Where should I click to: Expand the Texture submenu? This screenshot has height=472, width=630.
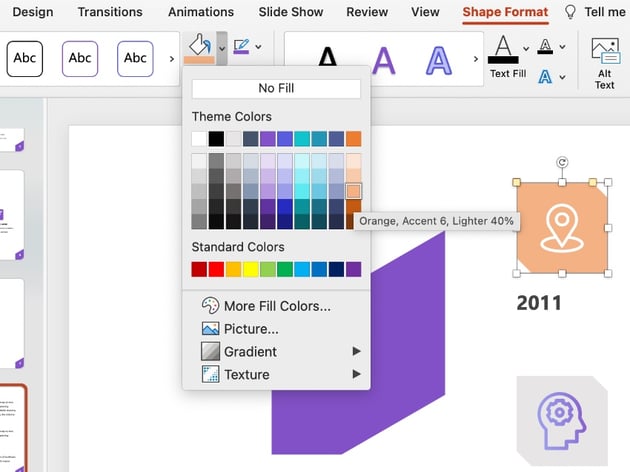coord(357,374)
